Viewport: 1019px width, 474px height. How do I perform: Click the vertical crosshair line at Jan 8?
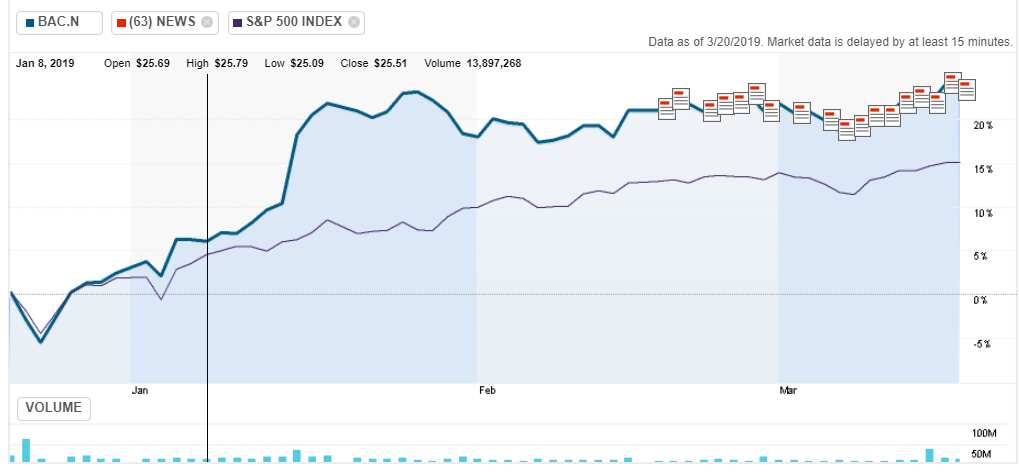pyautogui.click(x=207, y=260)
